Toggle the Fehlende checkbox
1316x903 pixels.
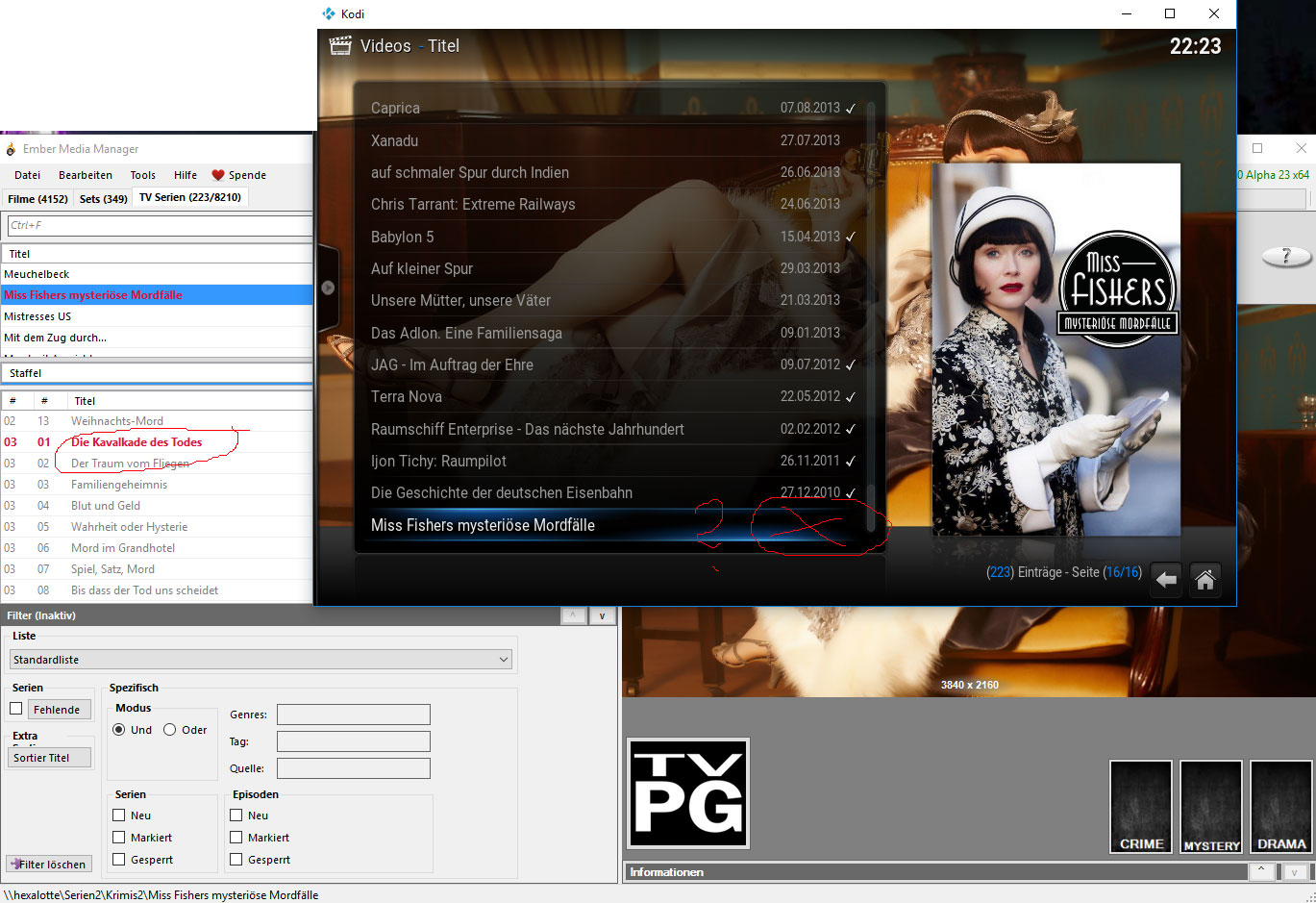15,709
